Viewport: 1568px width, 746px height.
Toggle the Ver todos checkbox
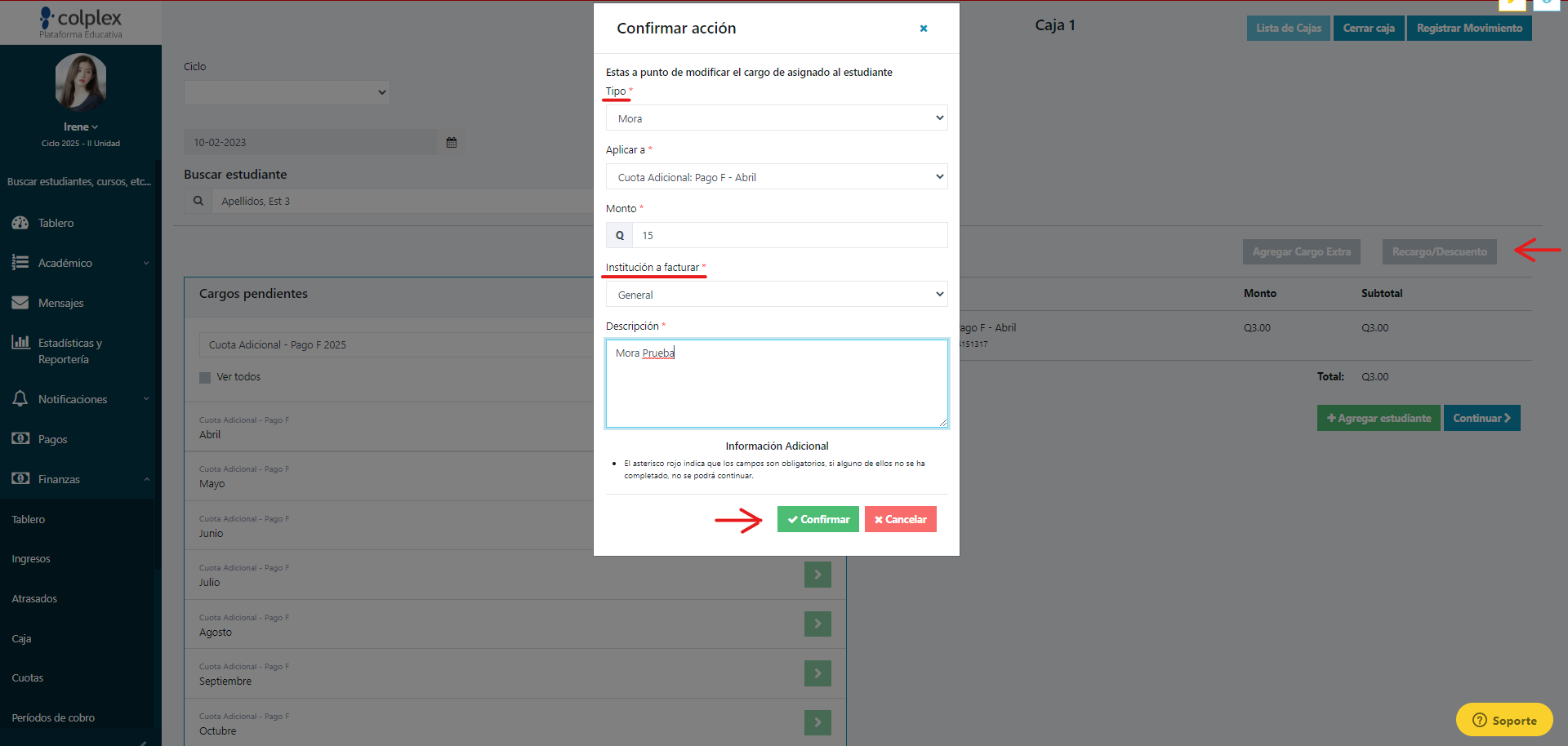pos(205,377)
